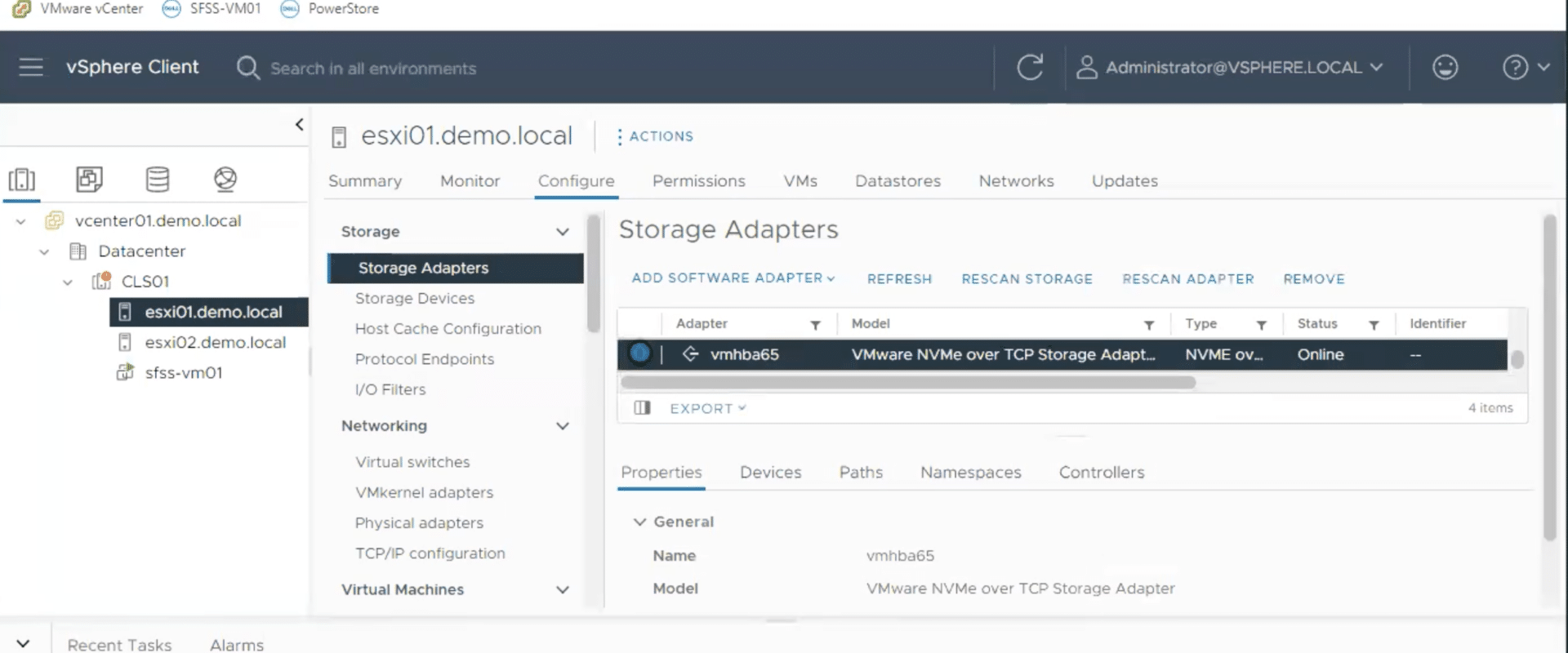Viewport: 1568px width, 653px height.
Task: Switch to the Controllers adapter tab
Action: click(1101, 473)
